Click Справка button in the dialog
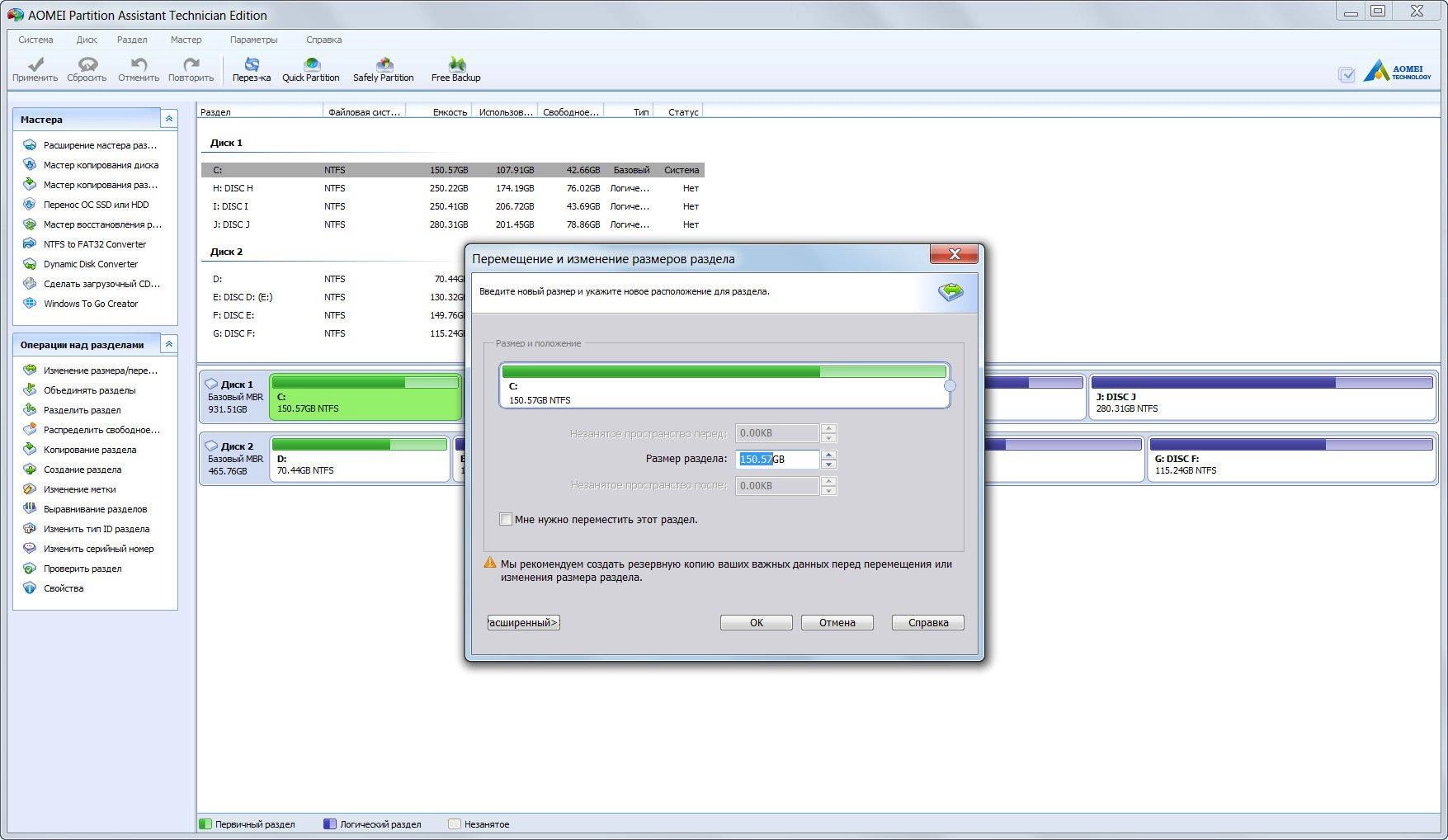 click(x=928, y=623)
